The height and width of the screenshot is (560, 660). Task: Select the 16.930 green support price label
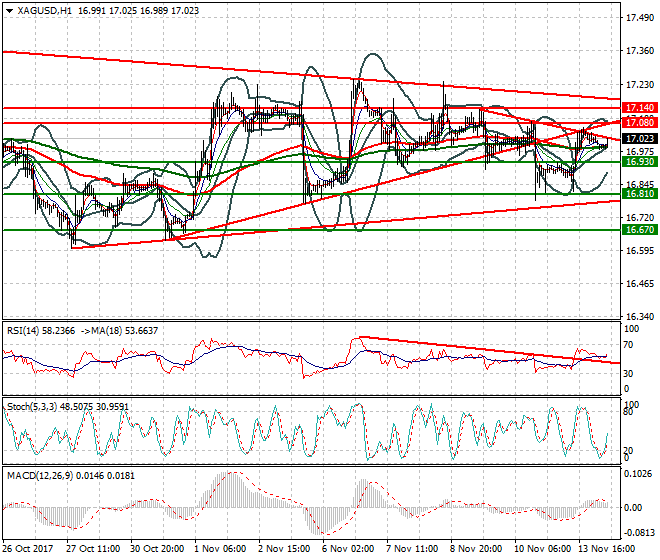click(x=640, y=162)
